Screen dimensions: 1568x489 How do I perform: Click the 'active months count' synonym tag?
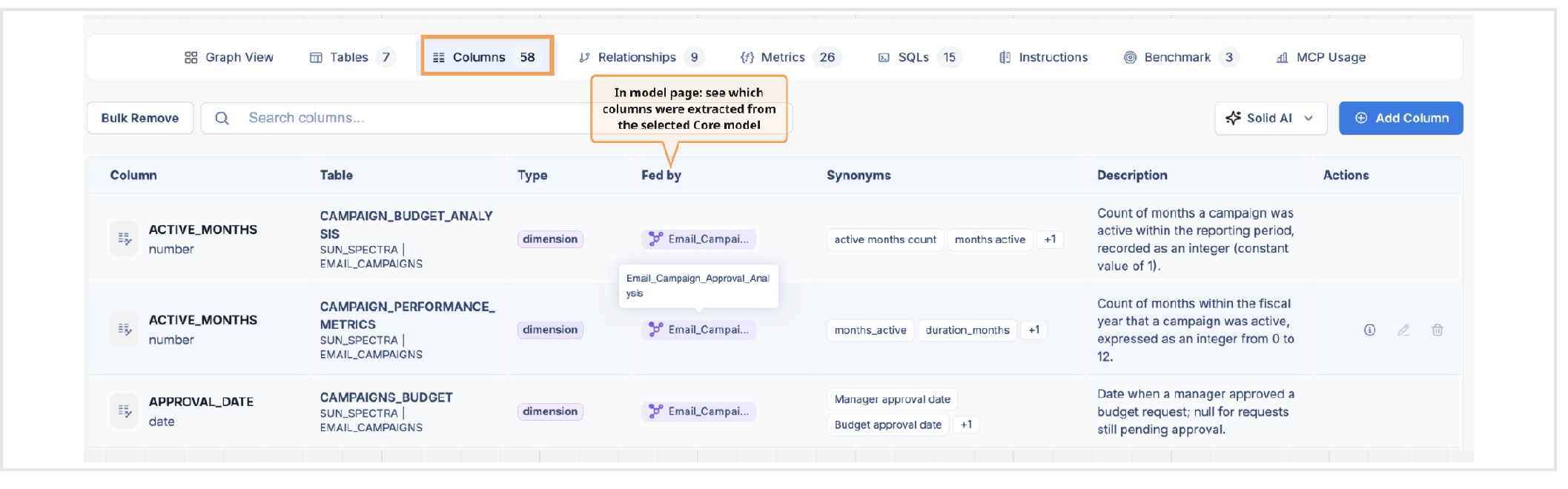pos(885,239)
